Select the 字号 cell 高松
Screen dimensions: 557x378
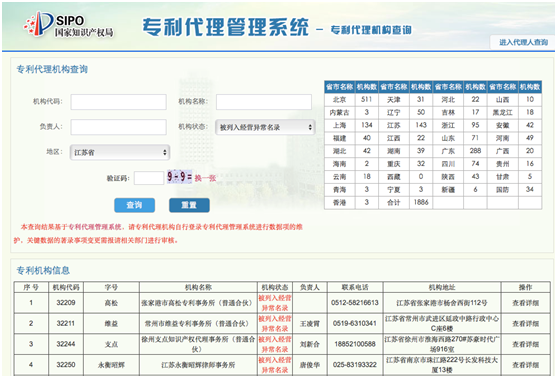(111, 303)
